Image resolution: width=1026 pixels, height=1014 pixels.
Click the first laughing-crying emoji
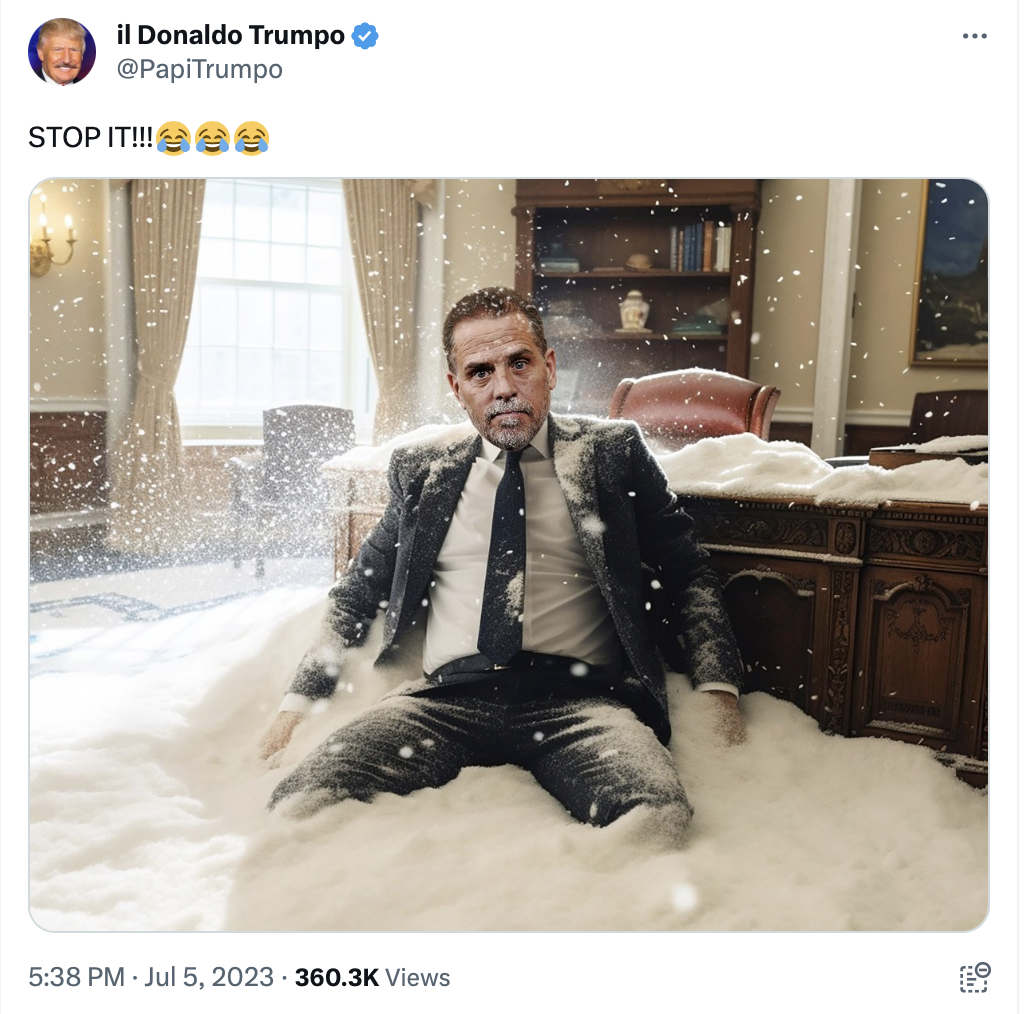pos(173,138)
